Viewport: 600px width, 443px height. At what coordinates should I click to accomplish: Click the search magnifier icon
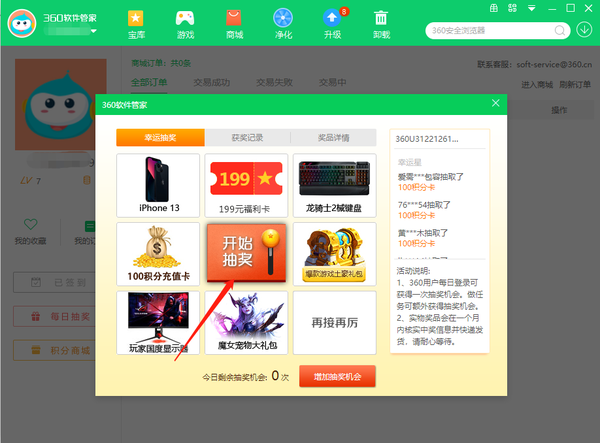pyautogui.click(x=559, y=30)
